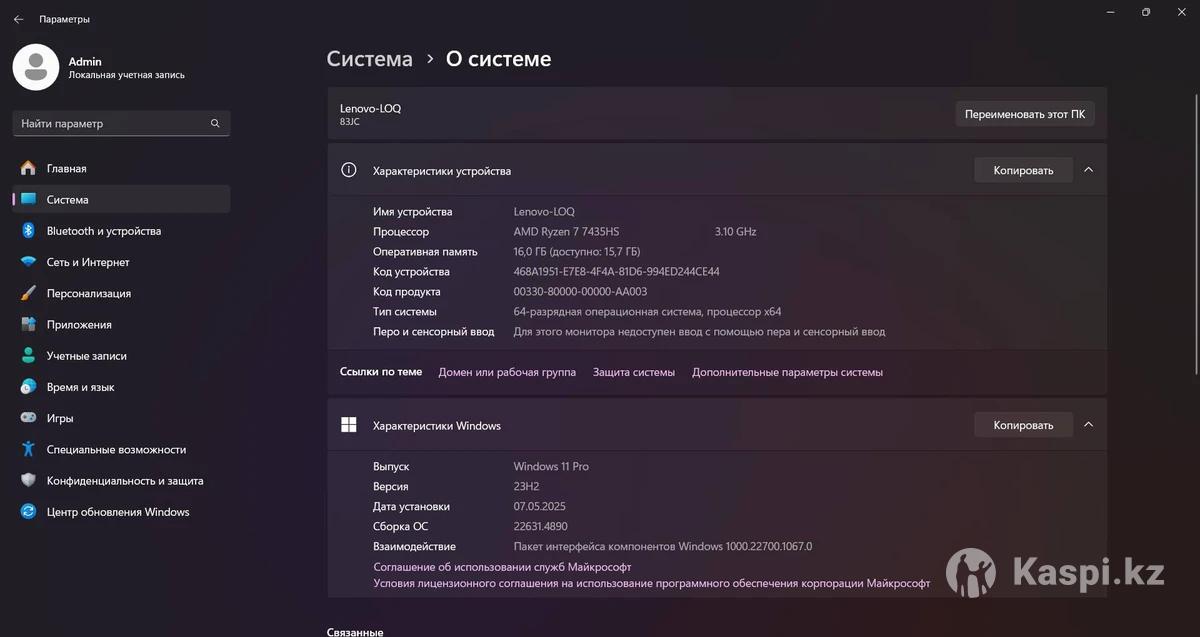Click the Bluetooth icon in the sidebar
1200x637 pixels.
(28, 231)
